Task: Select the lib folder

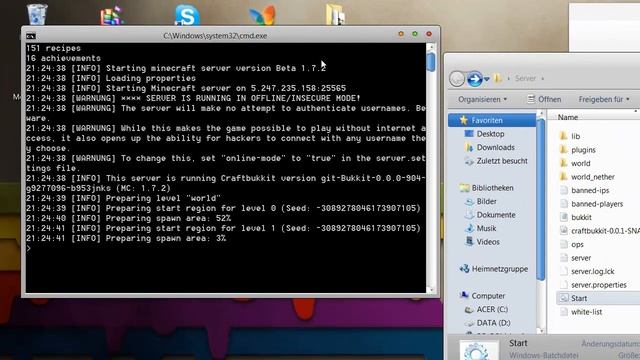Action: point(576,136)
